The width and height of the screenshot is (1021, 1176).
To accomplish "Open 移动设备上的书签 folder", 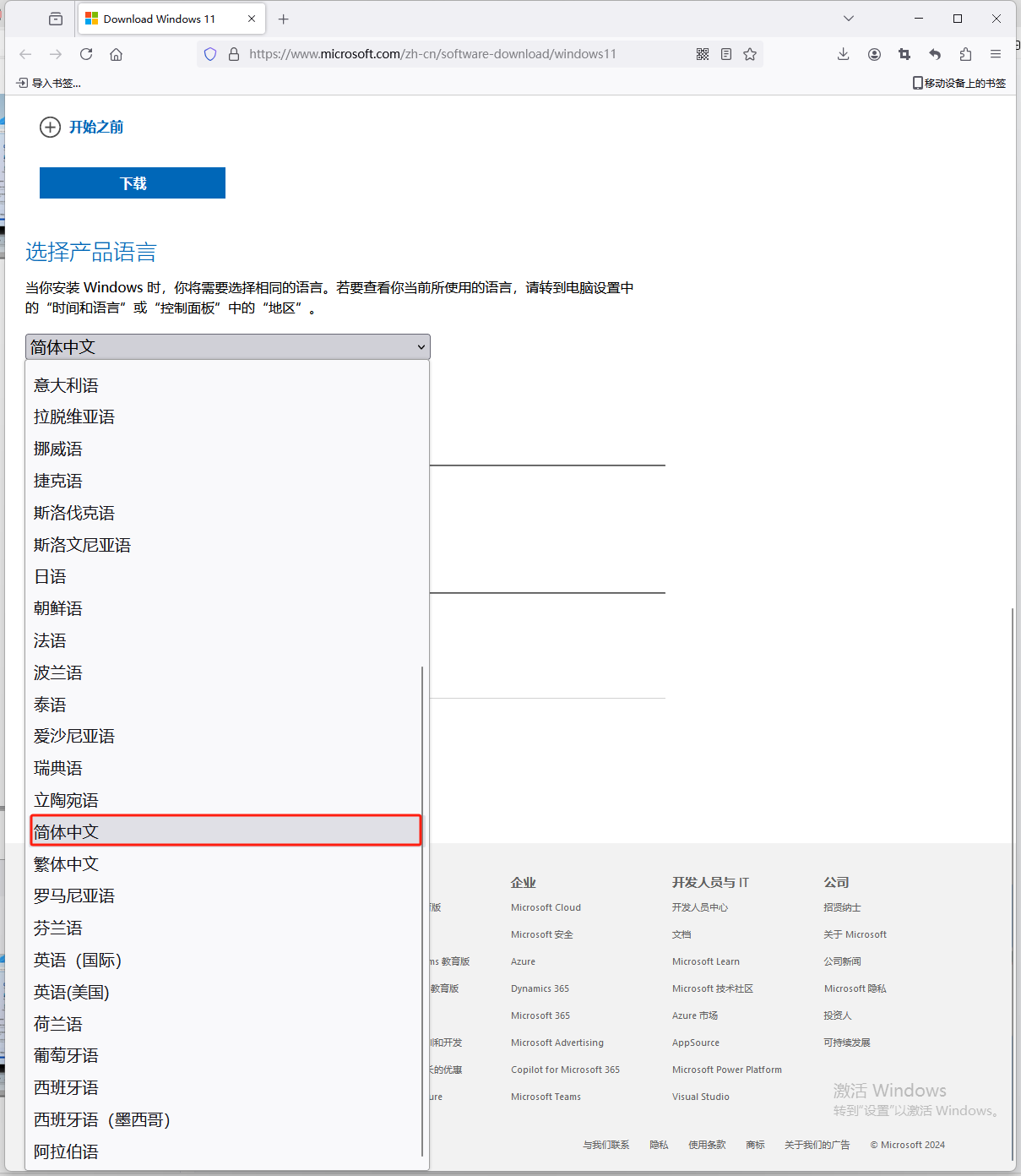I will (959, 83).
